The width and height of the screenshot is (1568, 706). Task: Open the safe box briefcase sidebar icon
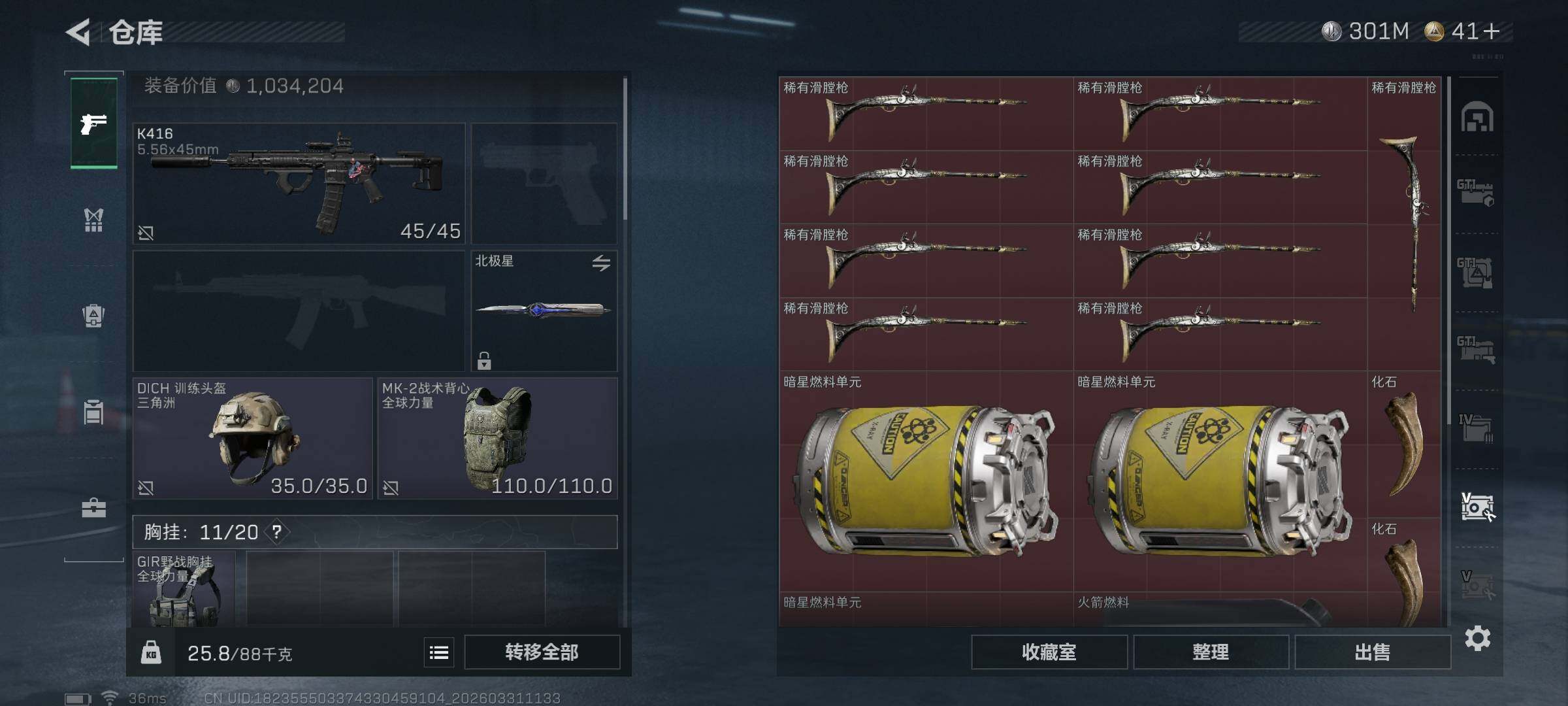(x=93, y=507)
